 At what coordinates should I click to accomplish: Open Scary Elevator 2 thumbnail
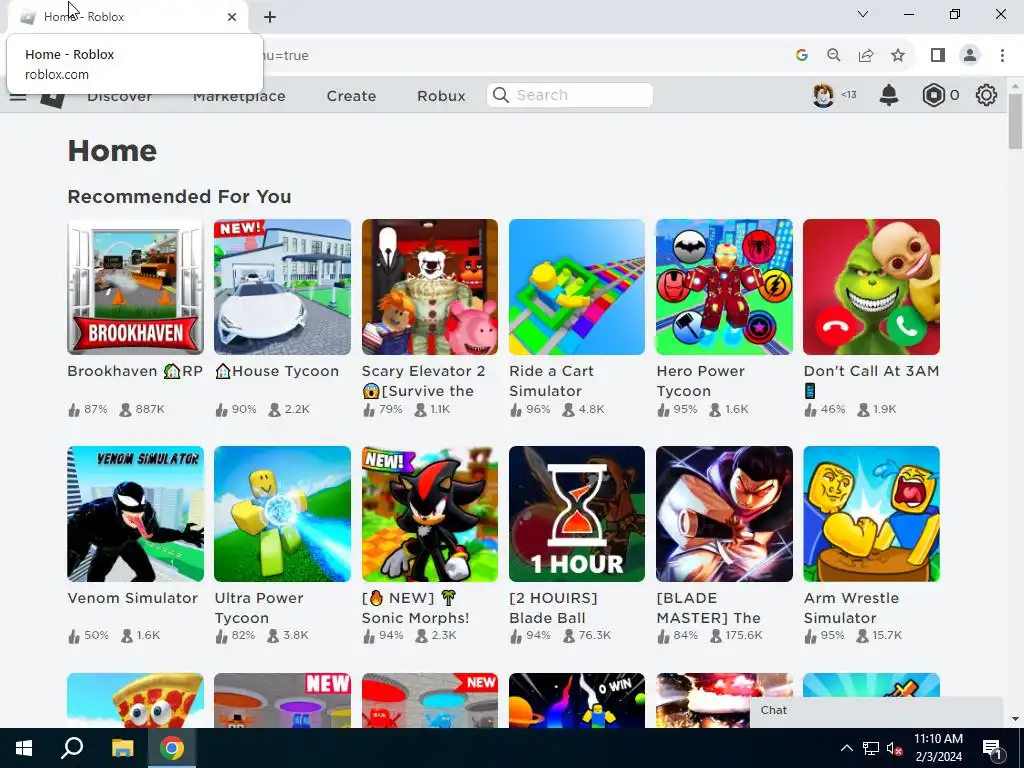[430, 287]
